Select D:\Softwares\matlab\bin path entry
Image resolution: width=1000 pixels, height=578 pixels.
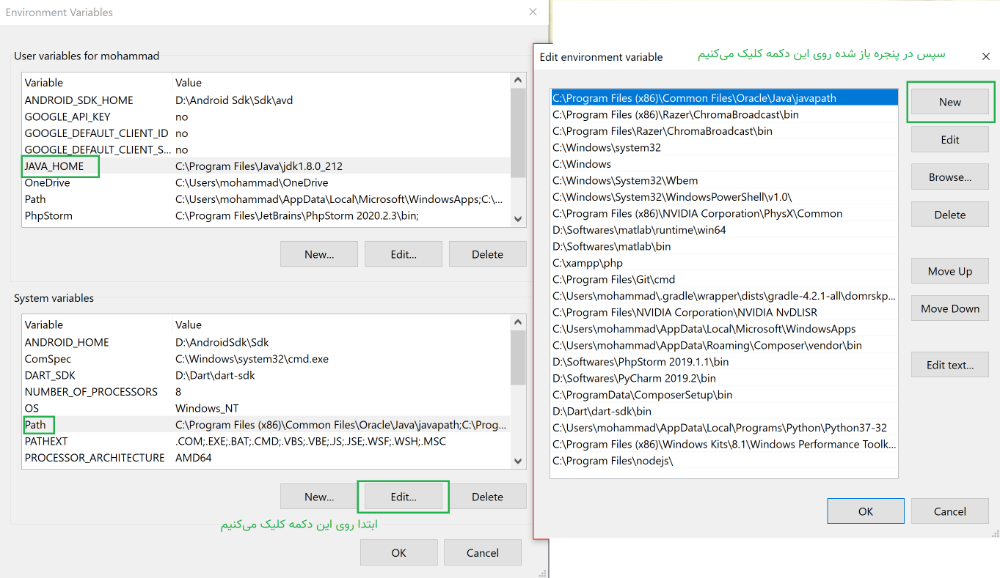click(724, 246)
